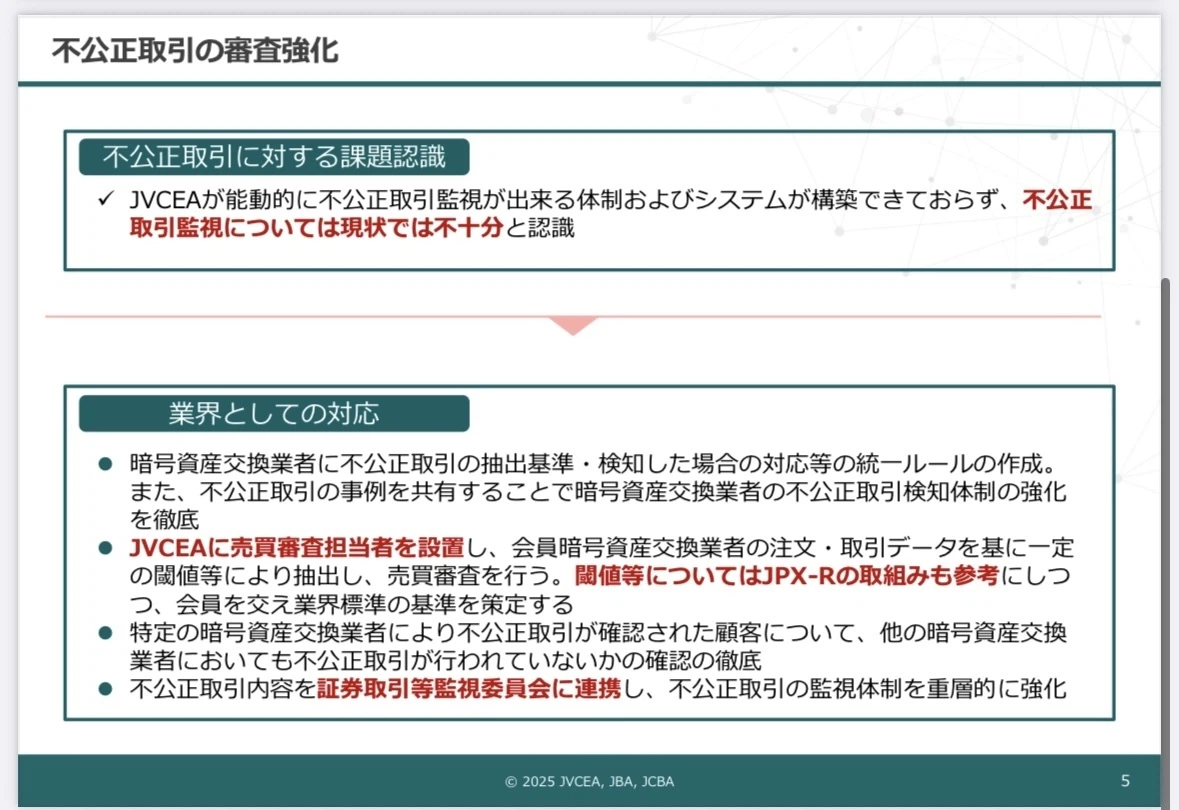
Task: Click the slide title 不公正取引の審査強化
Action: (x=195, y=50)
